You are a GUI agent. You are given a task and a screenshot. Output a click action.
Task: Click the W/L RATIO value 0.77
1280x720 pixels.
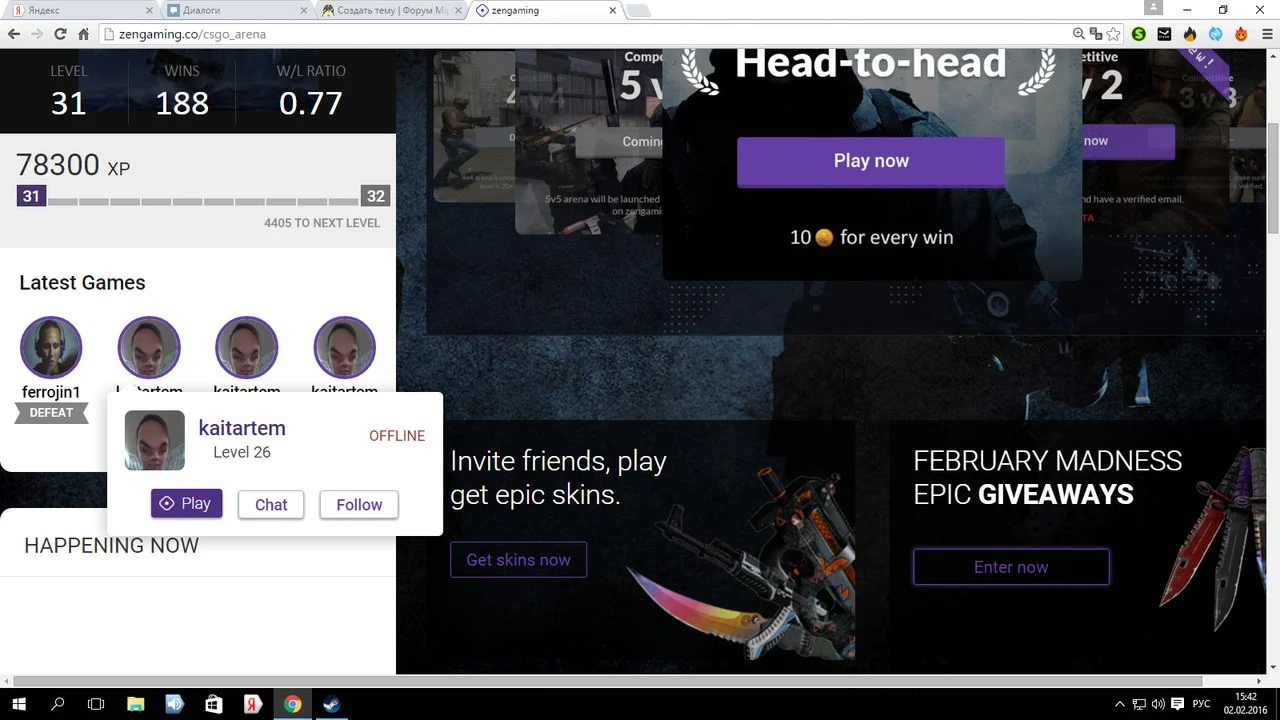pyautogui.click(x=311, y=103)
